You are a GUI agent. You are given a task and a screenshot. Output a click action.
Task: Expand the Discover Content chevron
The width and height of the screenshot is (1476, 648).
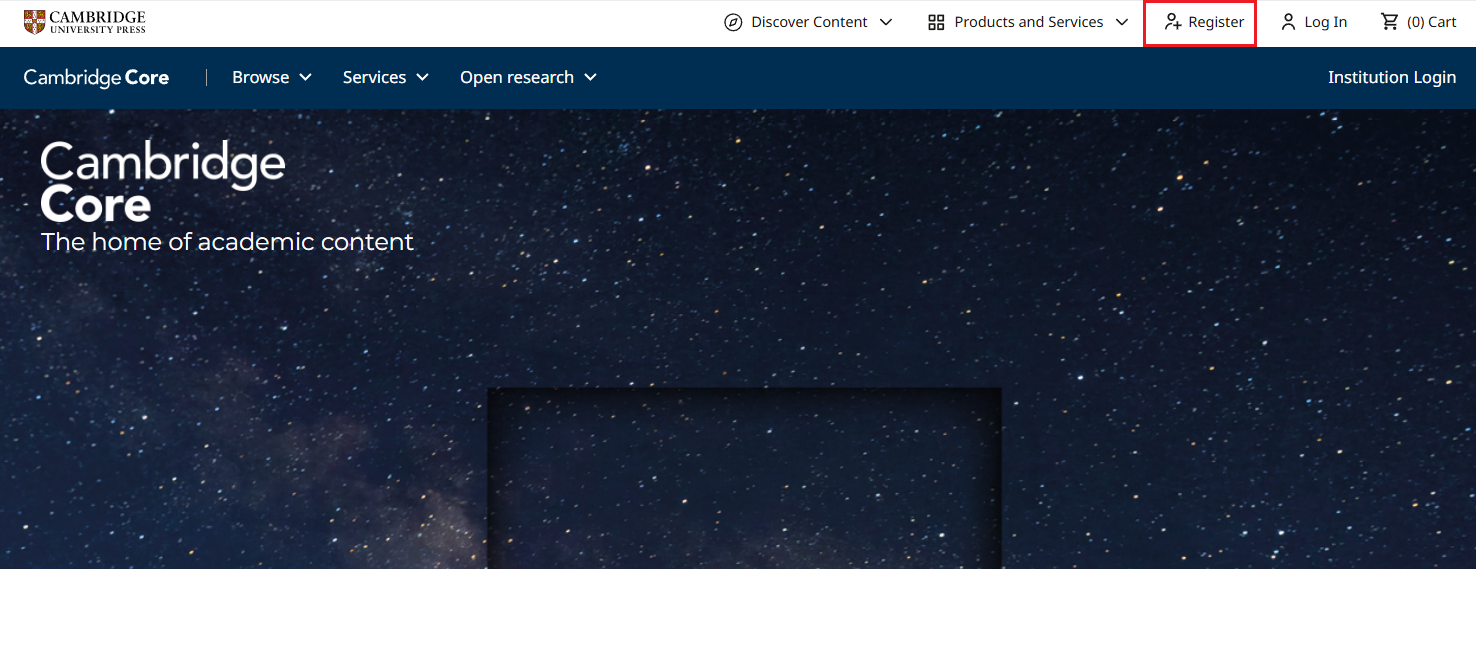885,22
